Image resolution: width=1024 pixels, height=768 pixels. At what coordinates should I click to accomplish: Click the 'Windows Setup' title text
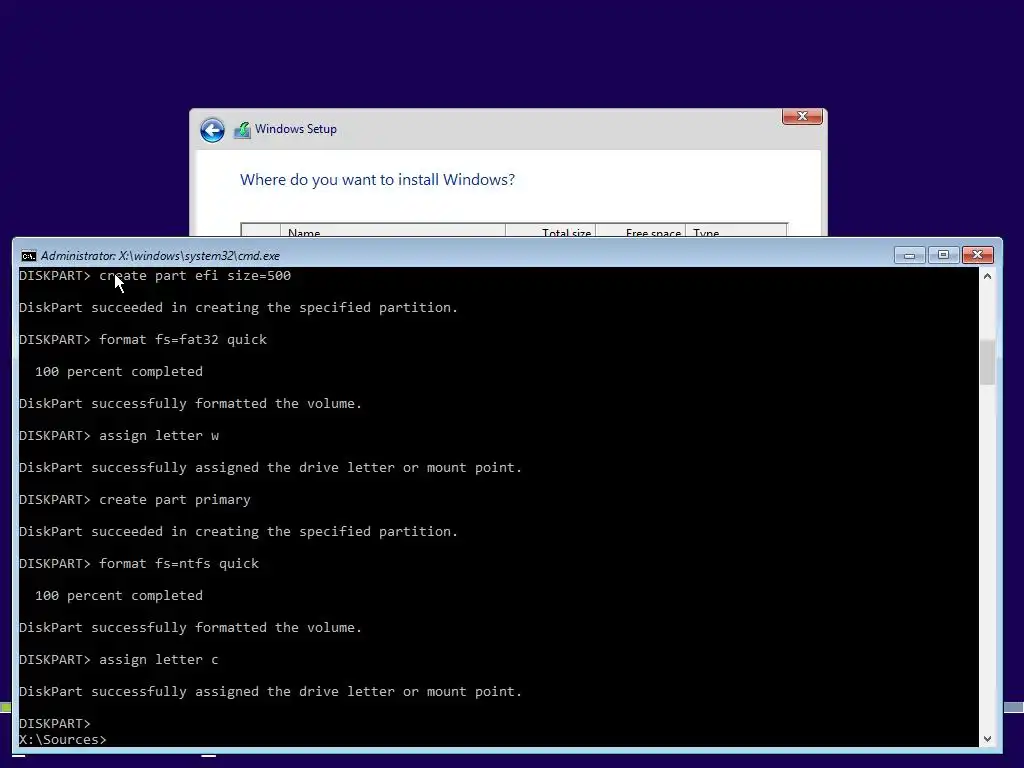(x=296, y=129)
